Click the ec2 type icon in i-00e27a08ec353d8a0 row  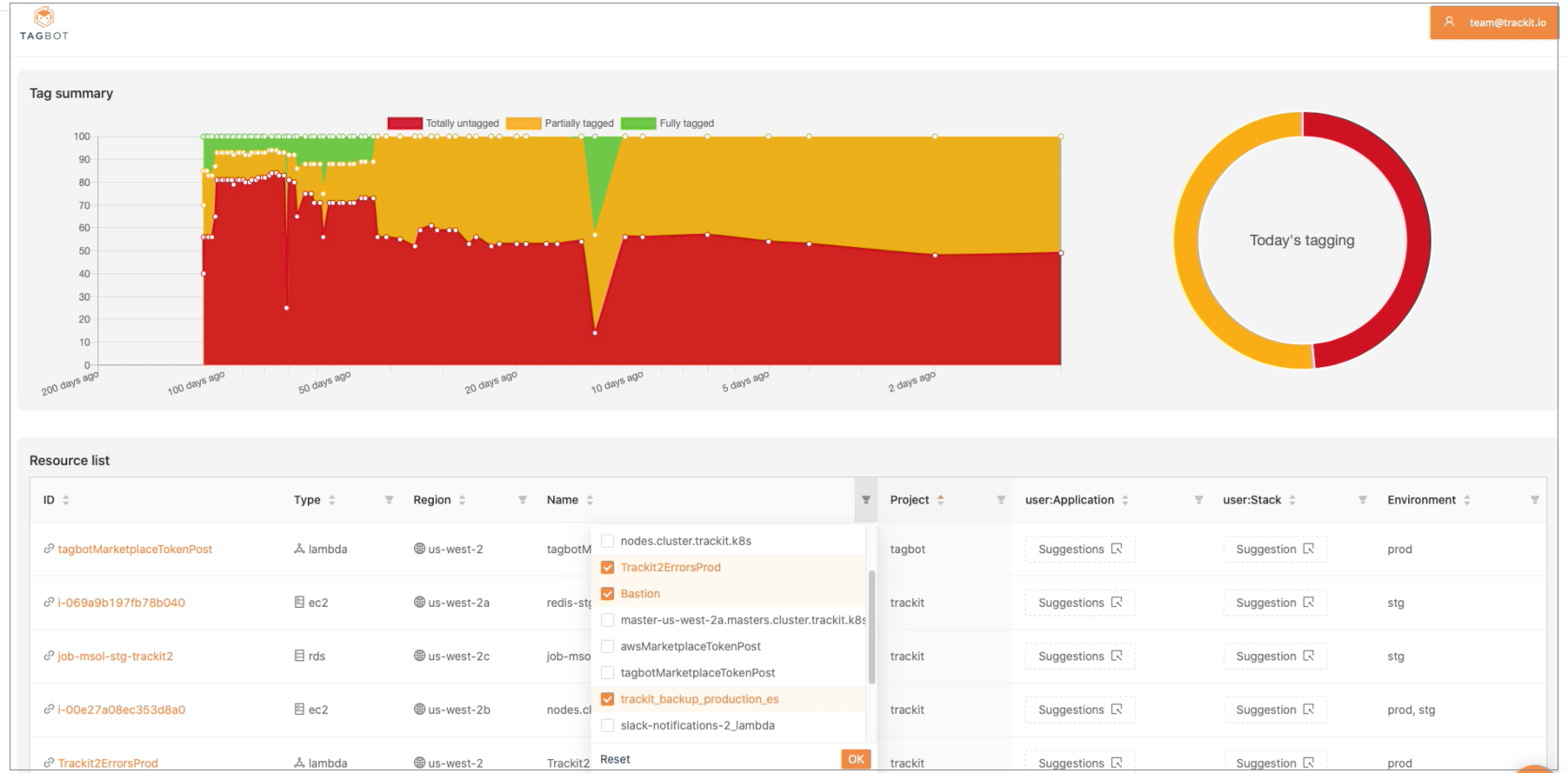click(299, 710)
